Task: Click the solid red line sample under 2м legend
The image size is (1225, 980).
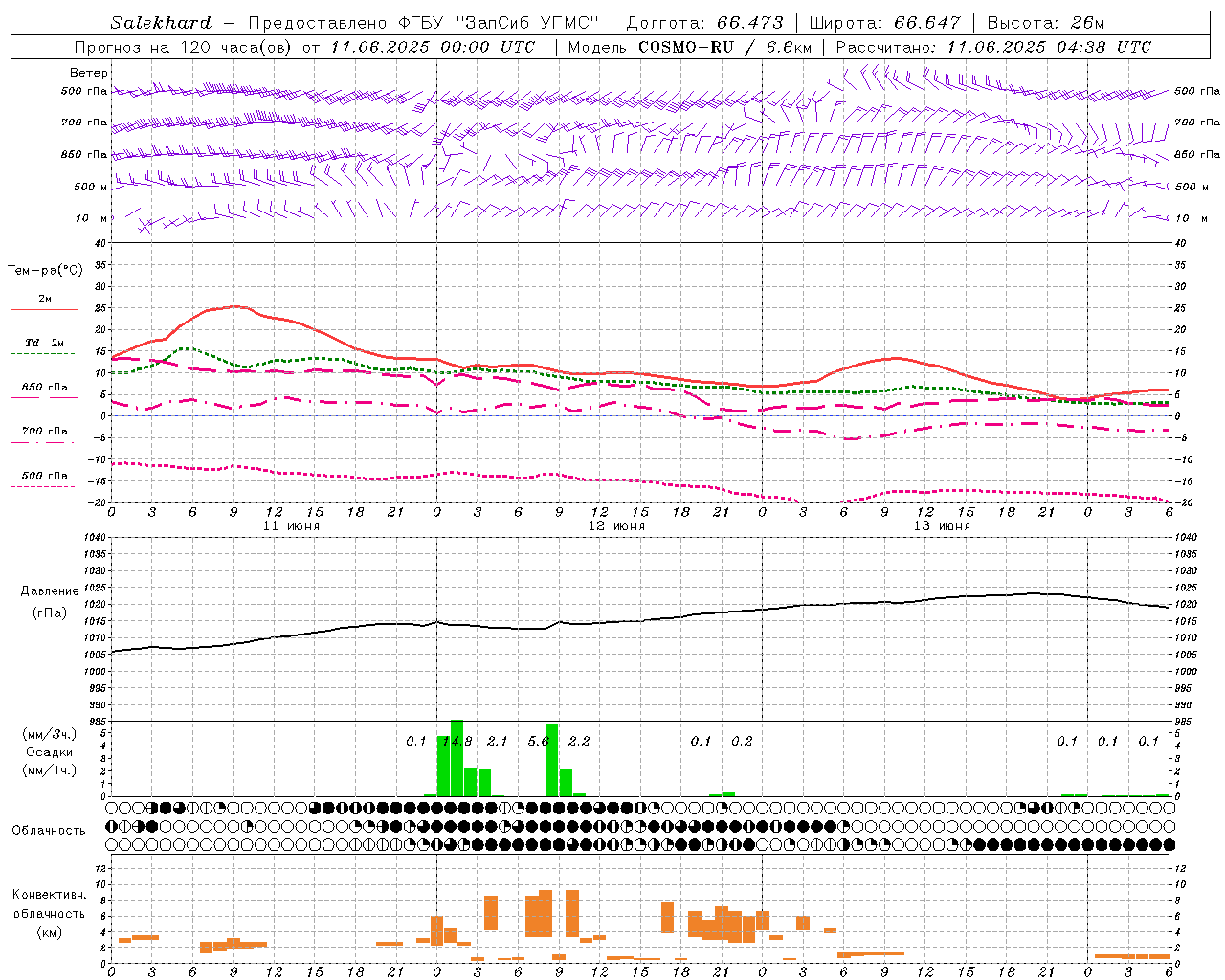Action: click(x=44, y=309)
